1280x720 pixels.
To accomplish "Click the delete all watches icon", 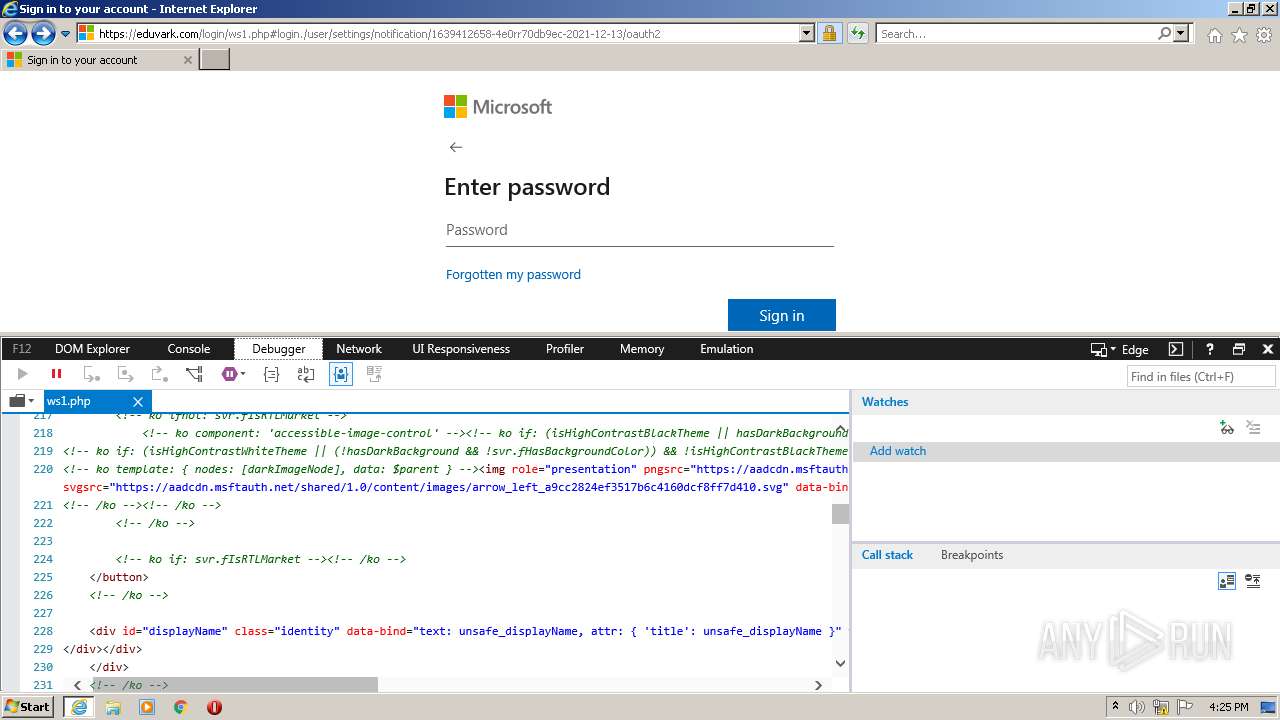I will [x=1253, y=428].
